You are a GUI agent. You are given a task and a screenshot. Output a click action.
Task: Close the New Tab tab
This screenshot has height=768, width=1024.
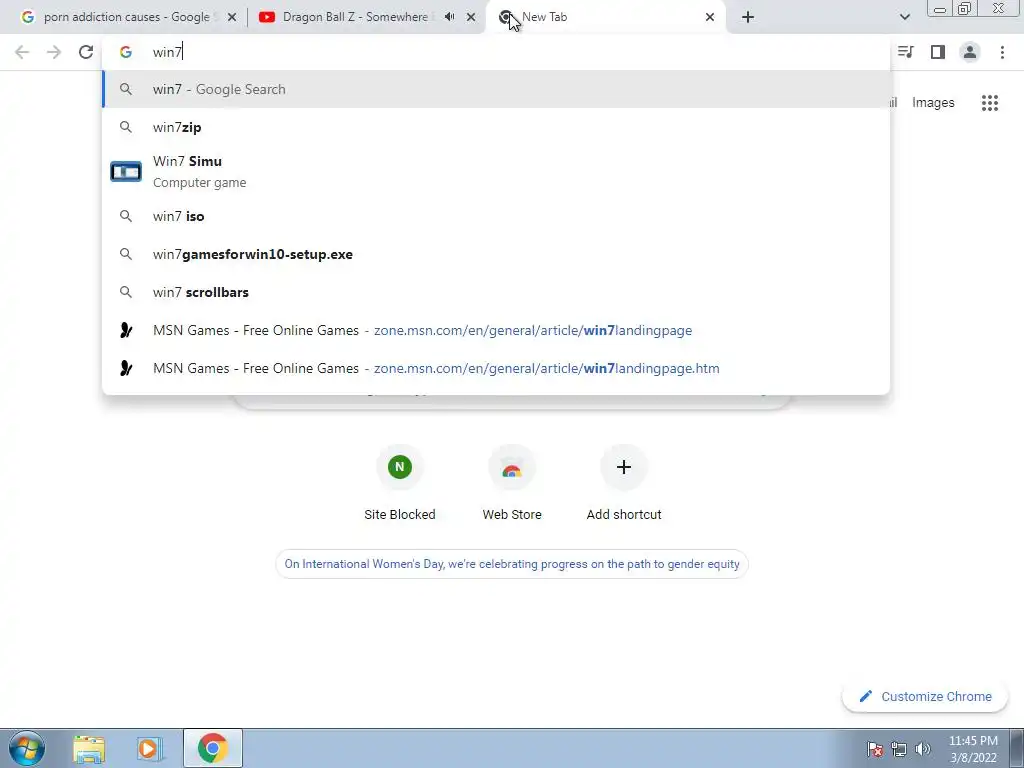(x=710, y=17)
